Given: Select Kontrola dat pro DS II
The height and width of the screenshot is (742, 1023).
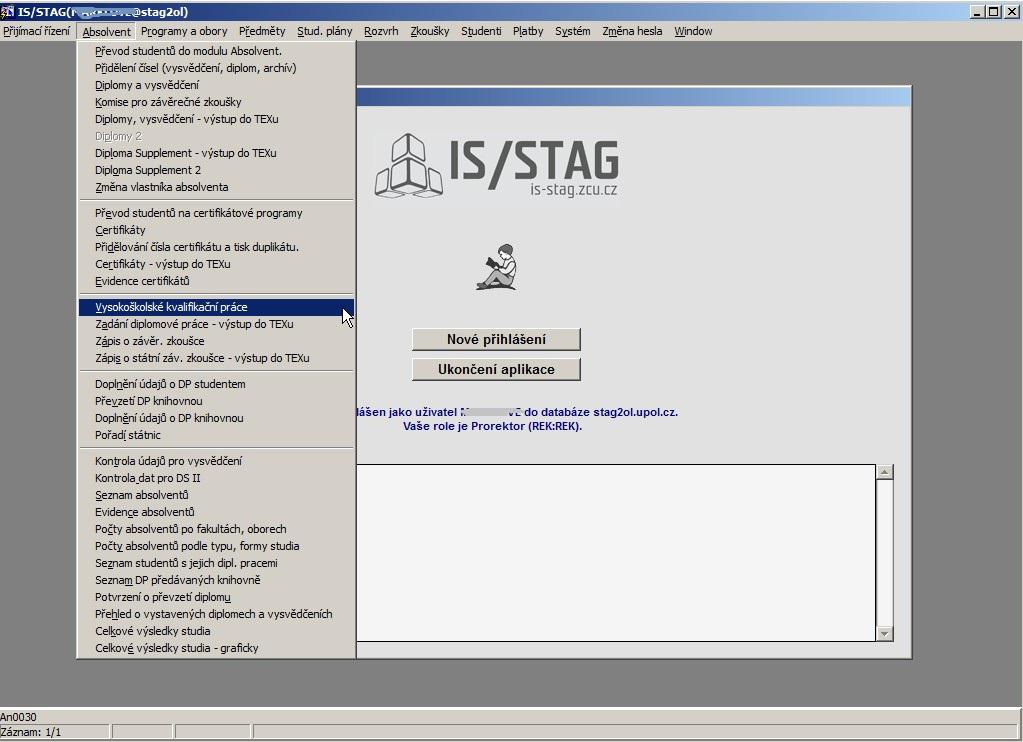Looking at the screenshot, I should (x=216, y=478).
